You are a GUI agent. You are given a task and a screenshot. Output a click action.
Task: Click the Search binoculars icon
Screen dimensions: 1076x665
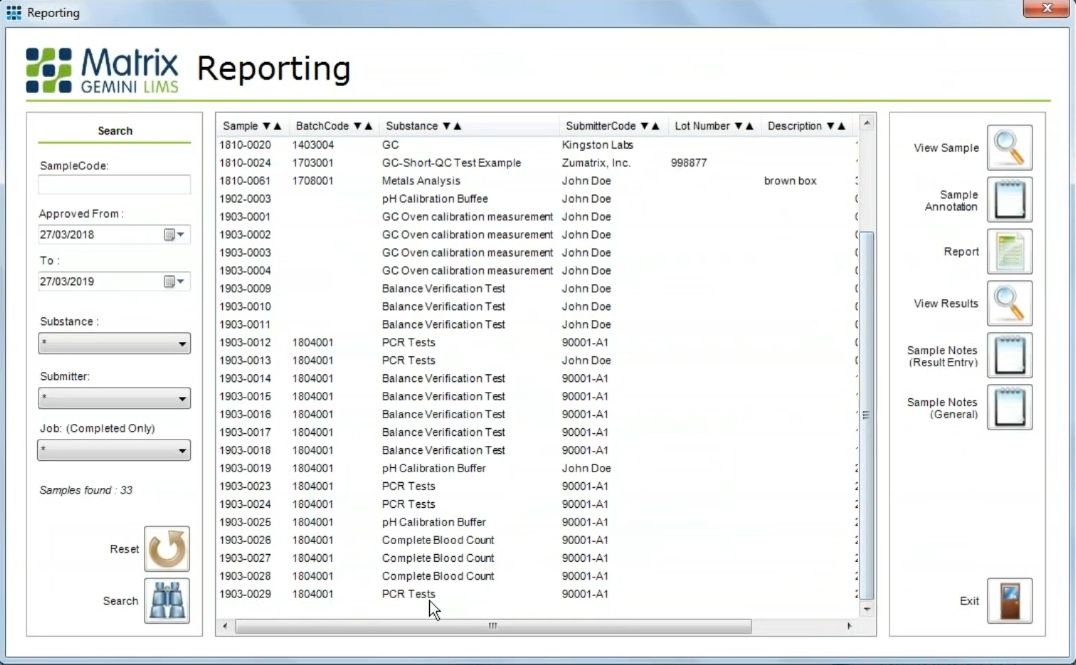tap(167, 600)
